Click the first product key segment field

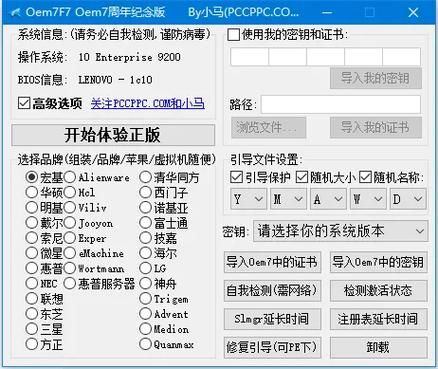(249, 57)
